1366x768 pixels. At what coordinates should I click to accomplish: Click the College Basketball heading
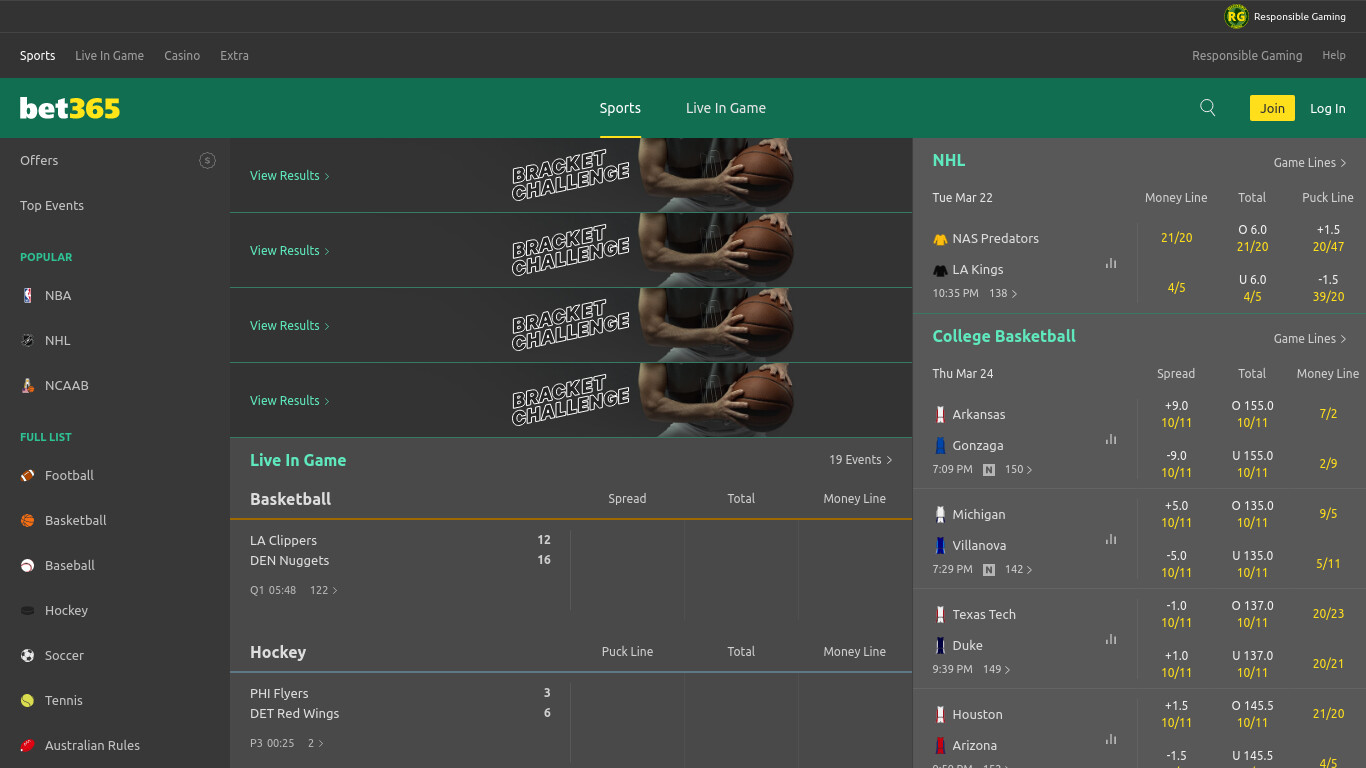[1004, 336]
